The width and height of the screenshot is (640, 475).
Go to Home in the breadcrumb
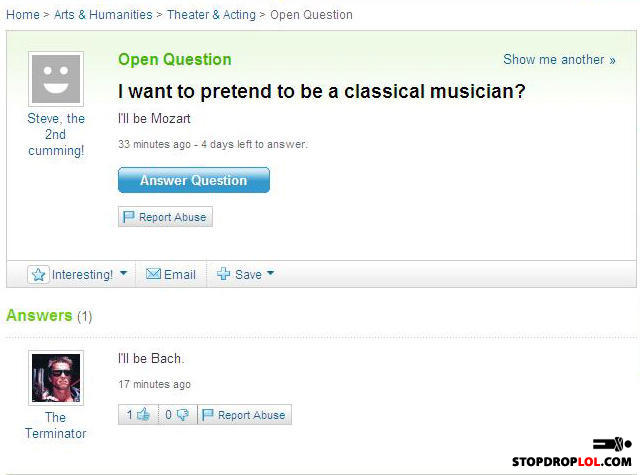(22, 15)
